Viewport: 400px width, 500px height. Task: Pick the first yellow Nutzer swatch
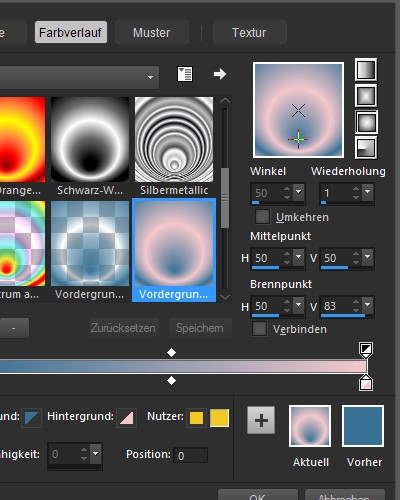click(x=196, y=418)
